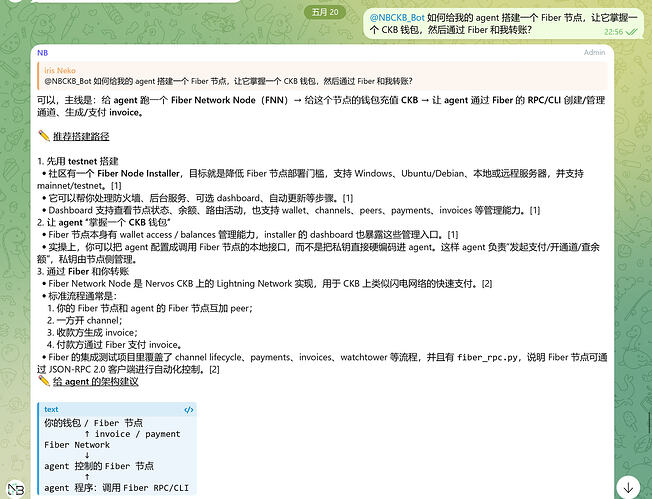
Task: Click the 22:56 timestamp on sent message
Action: tap(613, 32)
